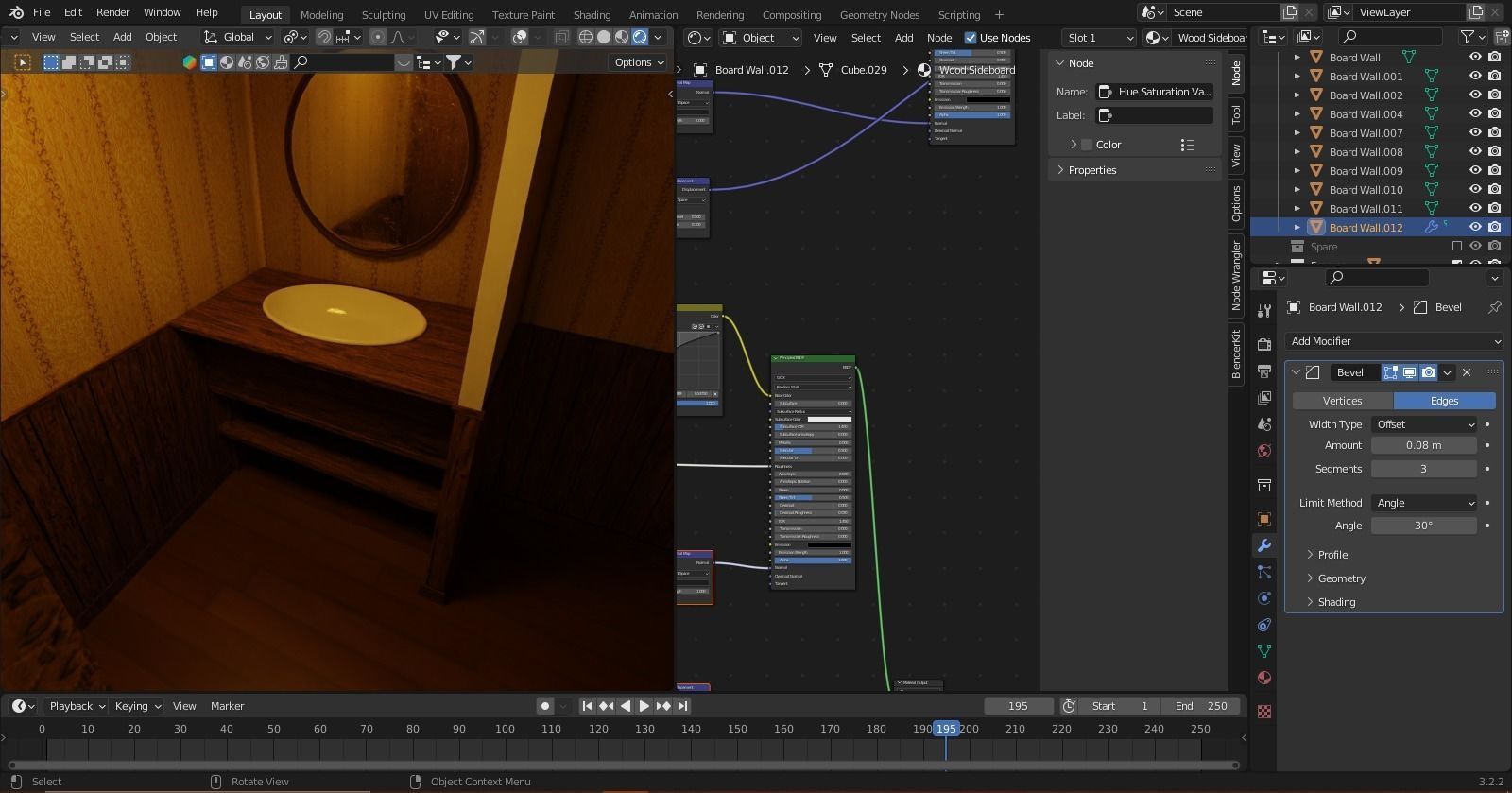Enable the Use Nodes checkbox
Screen dimensions: 1512x793
[x=971, y=38]
